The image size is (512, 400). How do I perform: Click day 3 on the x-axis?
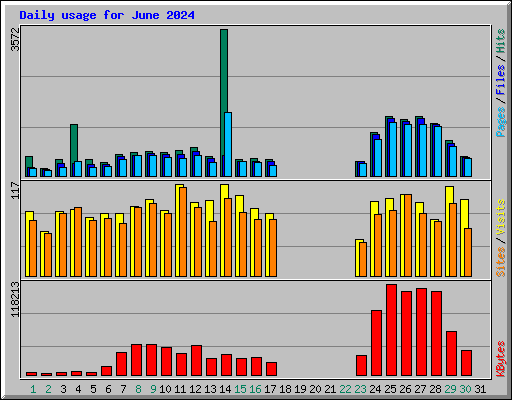click(x=63, y=389)
